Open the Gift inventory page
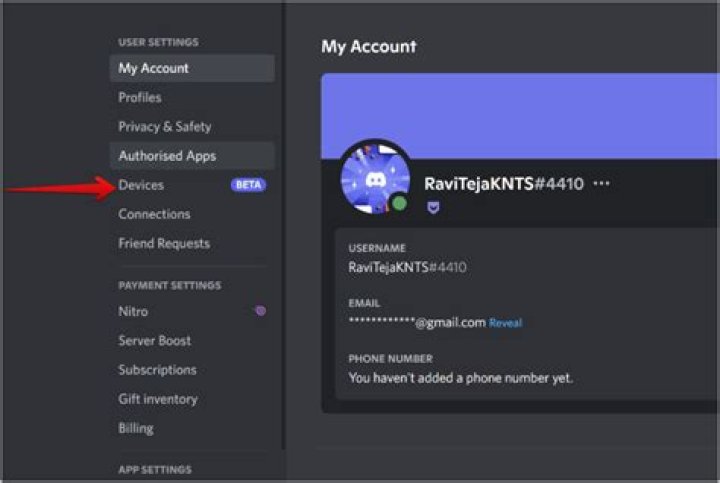This screenshot has width=720, height=483. coord(157,399)
